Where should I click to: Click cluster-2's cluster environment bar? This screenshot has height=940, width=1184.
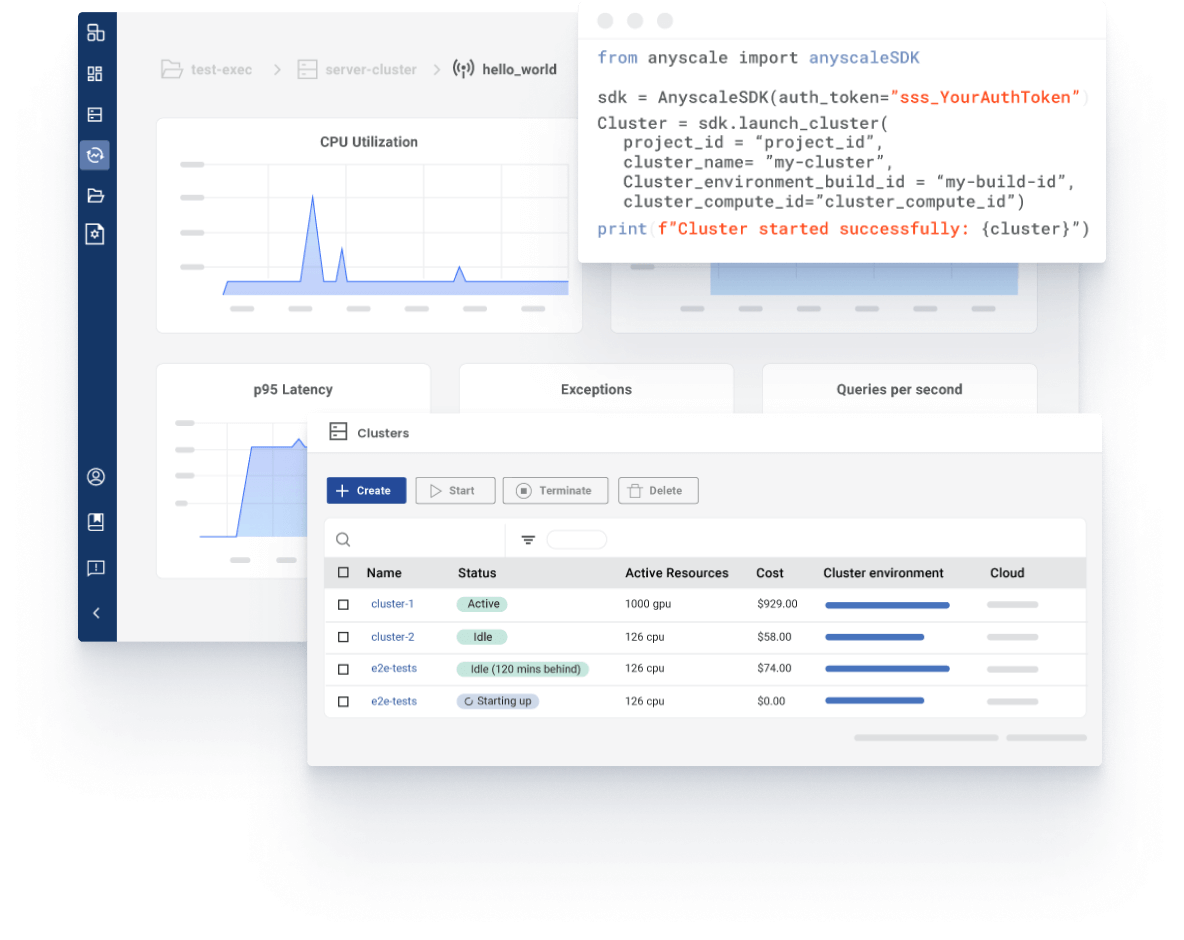pyautogui.click(x=874, y=637)
